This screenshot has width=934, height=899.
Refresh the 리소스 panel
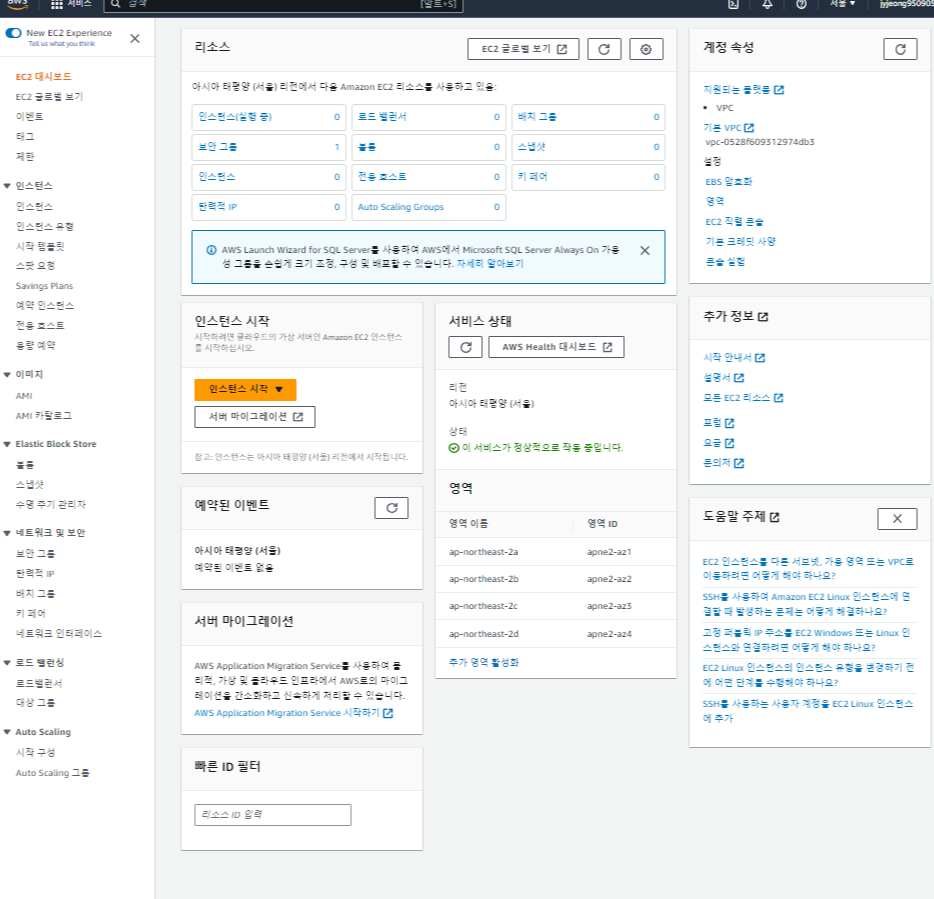click(604, 49)
